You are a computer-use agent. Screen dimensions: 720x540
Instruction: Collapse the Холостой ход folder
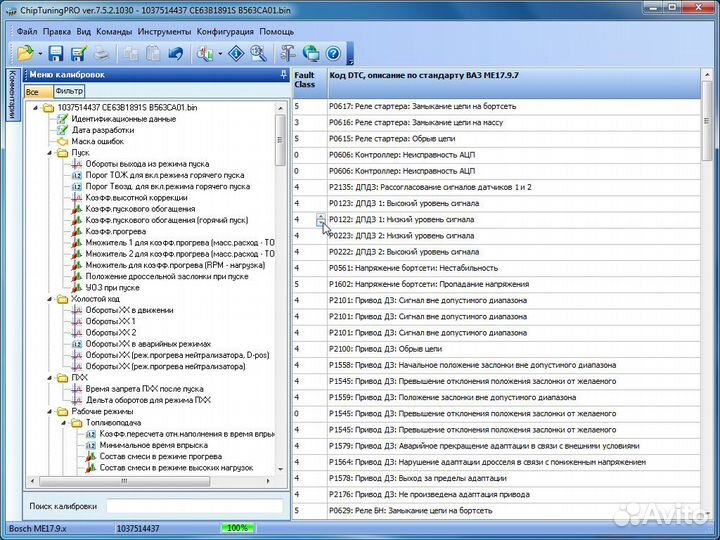coord(49,299)
